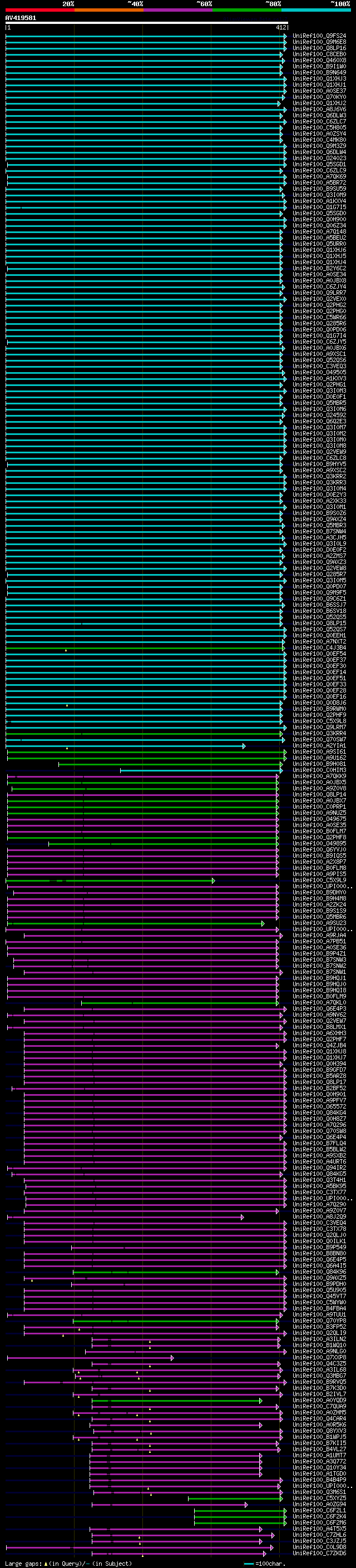Open hit UniRef100_C7QUA9
This screenshot has height=1568, width=356.
click(x=319, y=1406)
